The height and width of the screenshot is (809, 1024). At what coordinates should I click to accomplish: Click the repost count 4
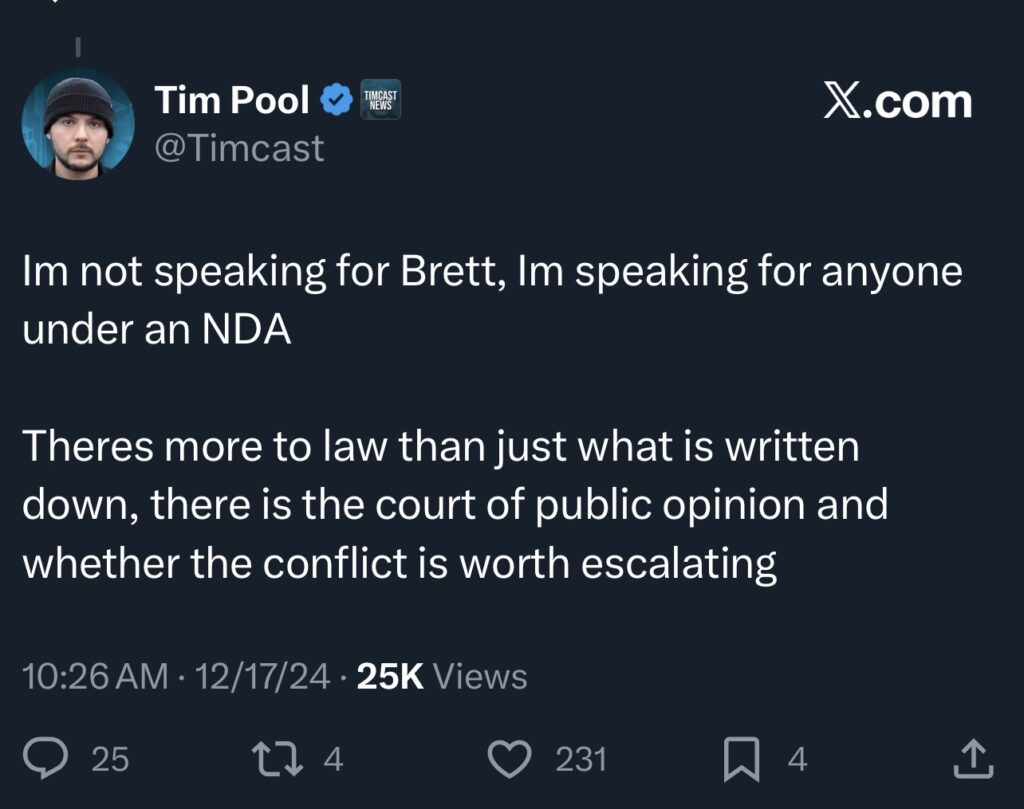[x=334, y=760]
